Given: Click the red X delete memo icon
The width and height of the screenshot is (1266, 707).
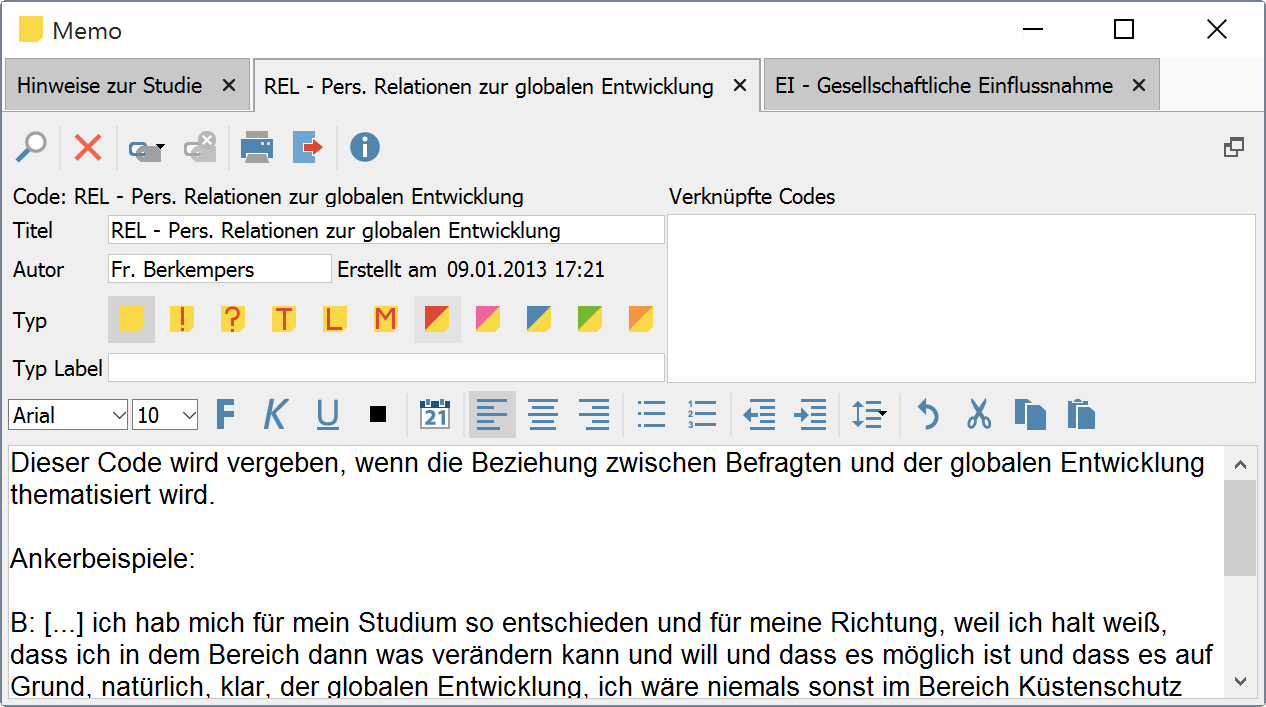Looking at the screenshot, I should [x=88, y=147].
